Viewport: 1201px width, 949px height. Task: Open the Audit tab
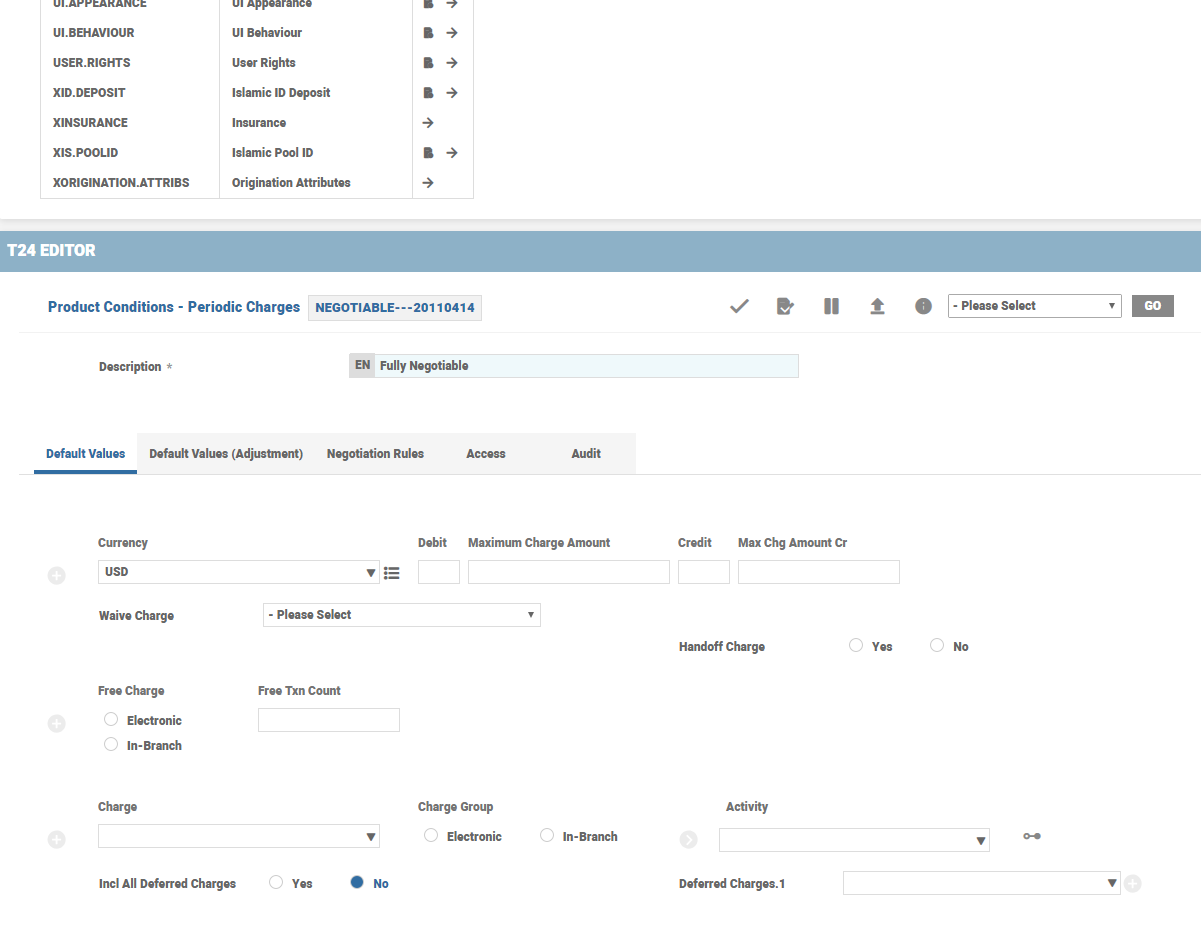586,454
